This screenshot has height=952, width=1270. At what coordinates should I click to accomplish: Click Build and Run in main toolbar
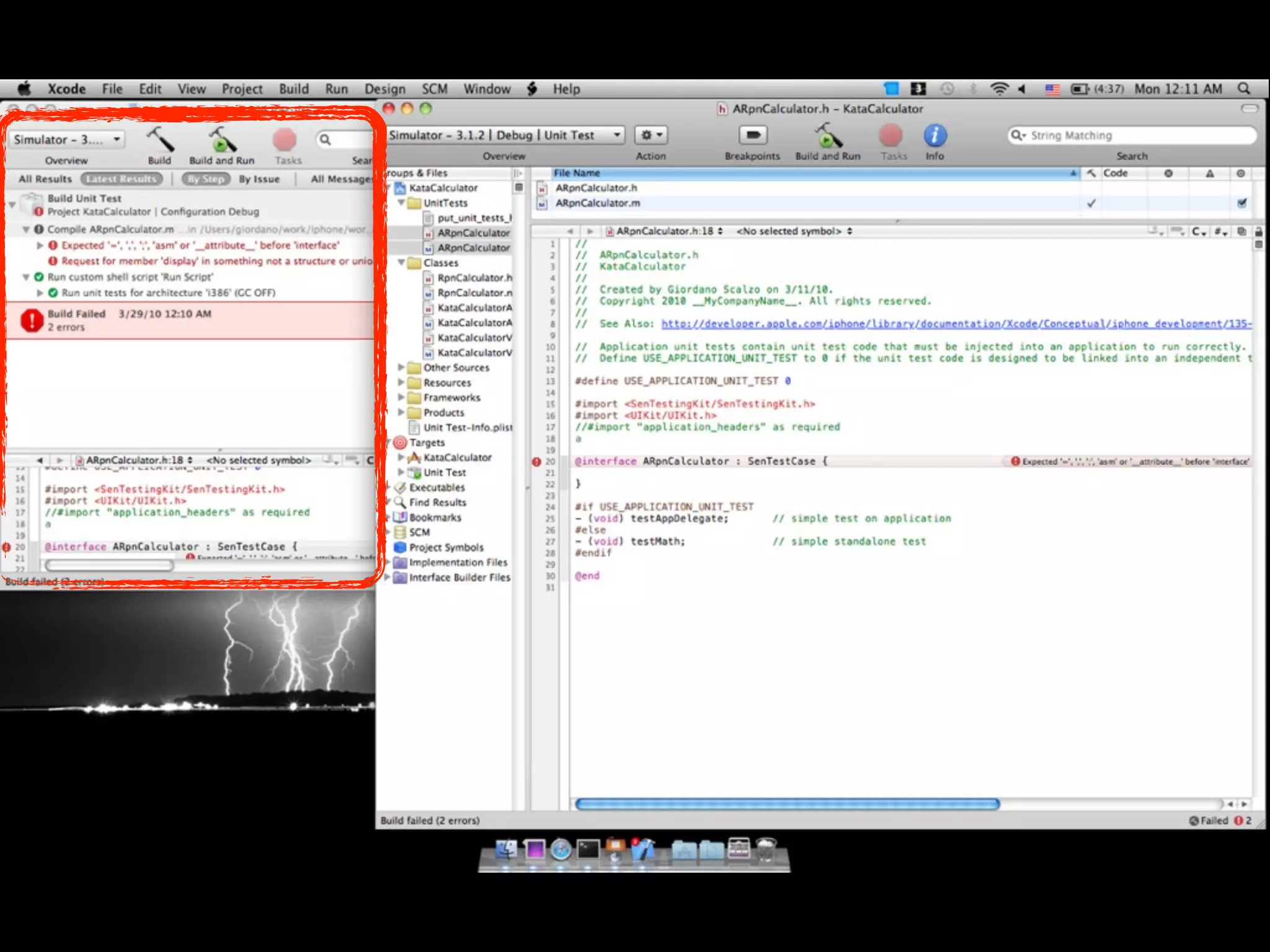click(828, 136)
